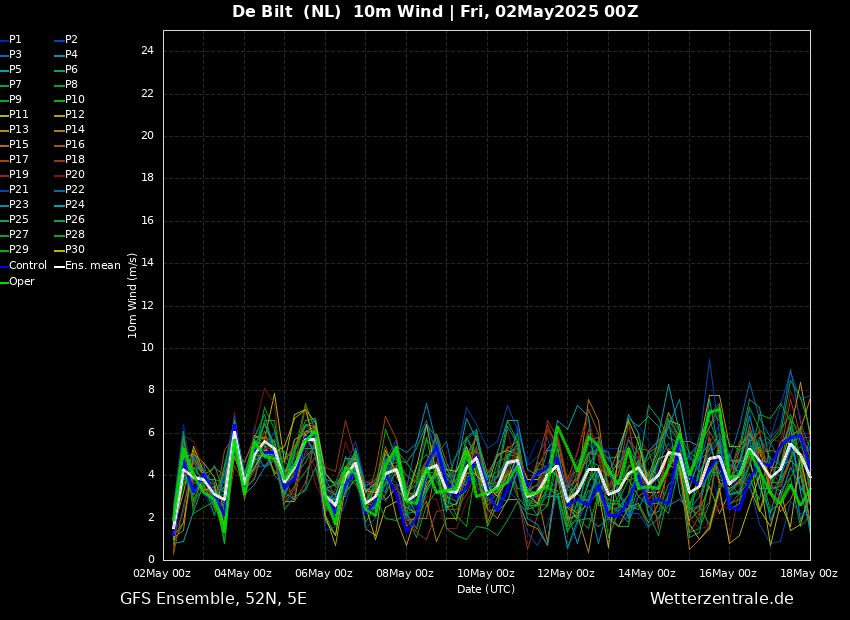
Task: Click the P2 legend entry
Action: click(71, 40)
